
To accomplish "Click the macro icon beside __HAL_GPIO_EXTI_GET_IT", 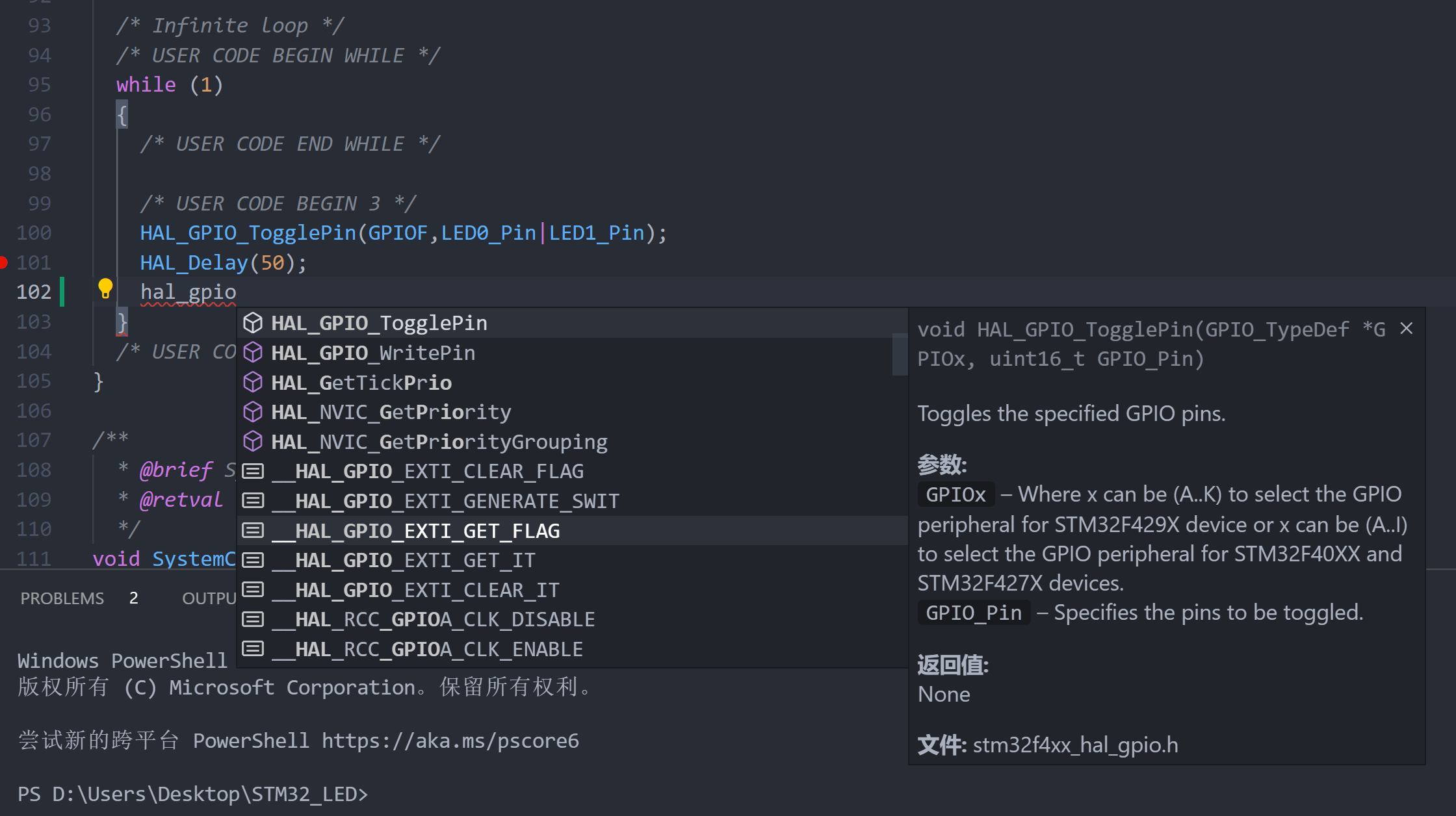I will click(253, 559).
